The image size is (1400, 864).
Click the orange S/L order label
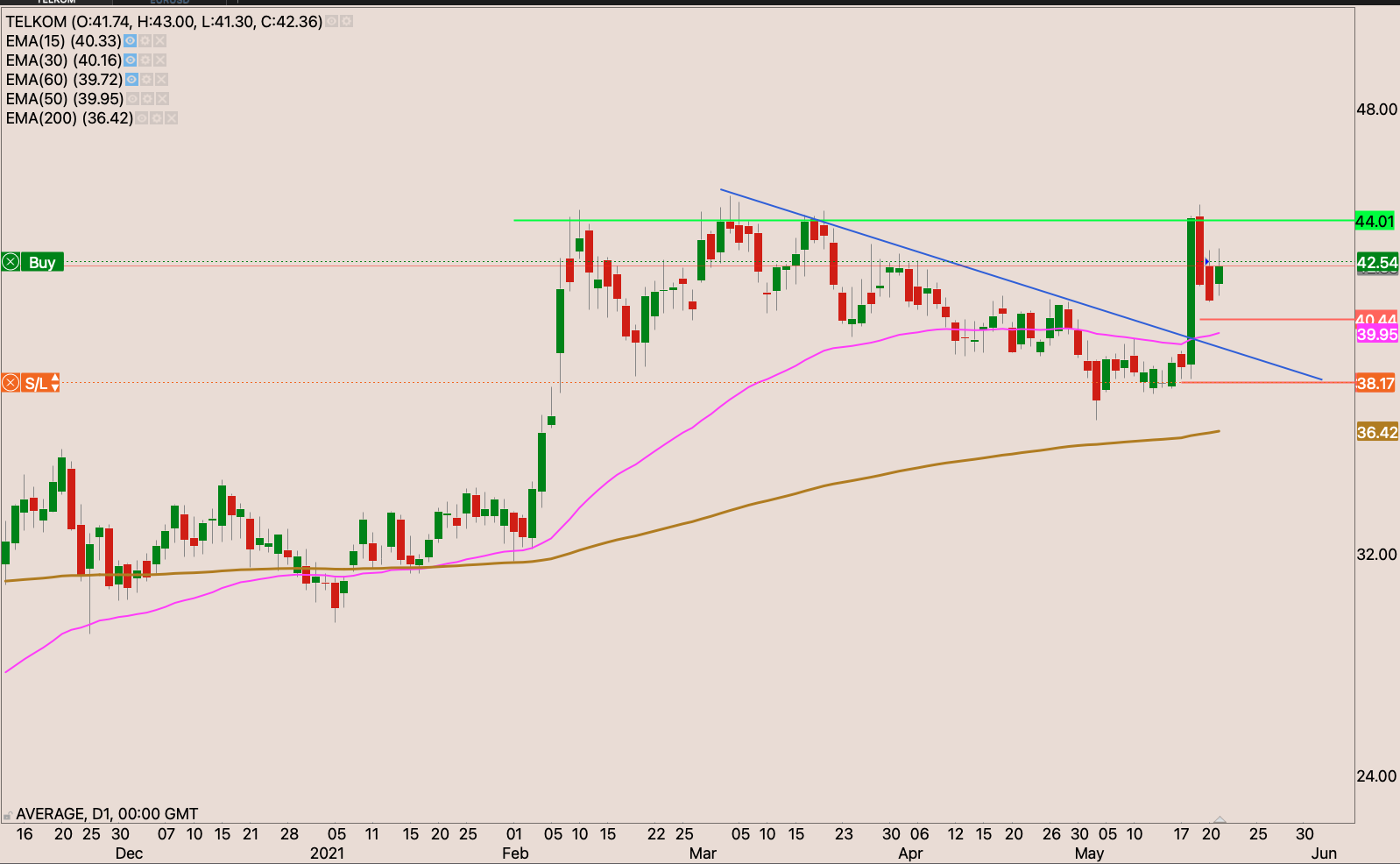click(x=35, y=383)
